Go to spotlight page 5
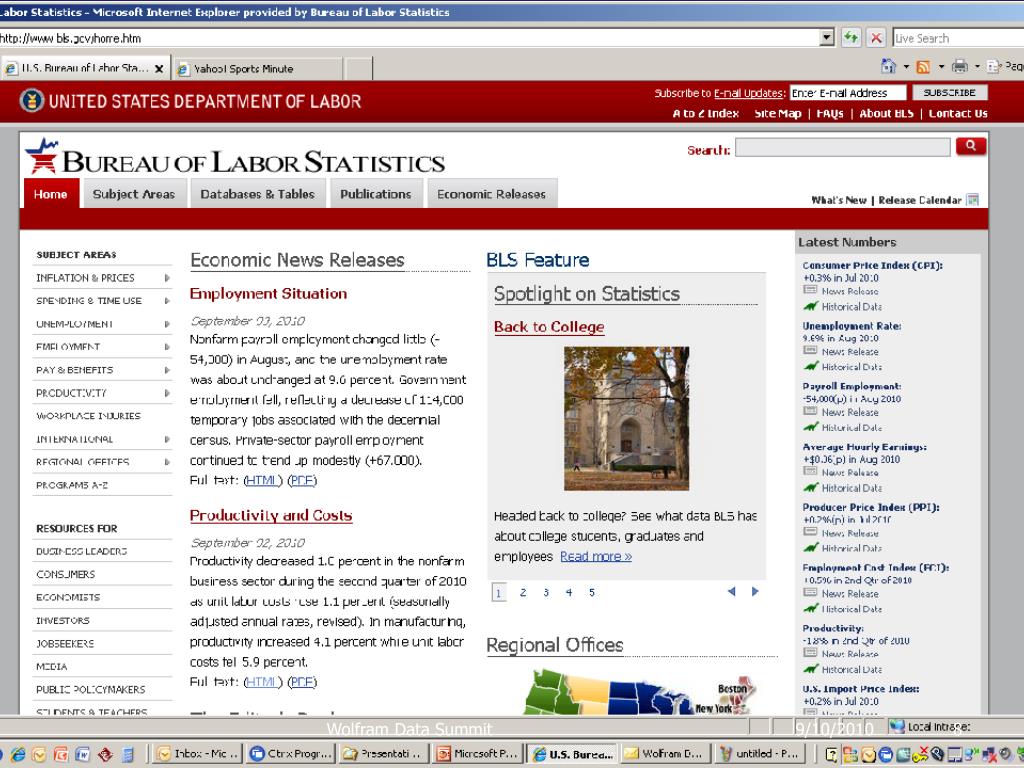The width and height of the screenshot is (1024, 768). tap(592, 592)
